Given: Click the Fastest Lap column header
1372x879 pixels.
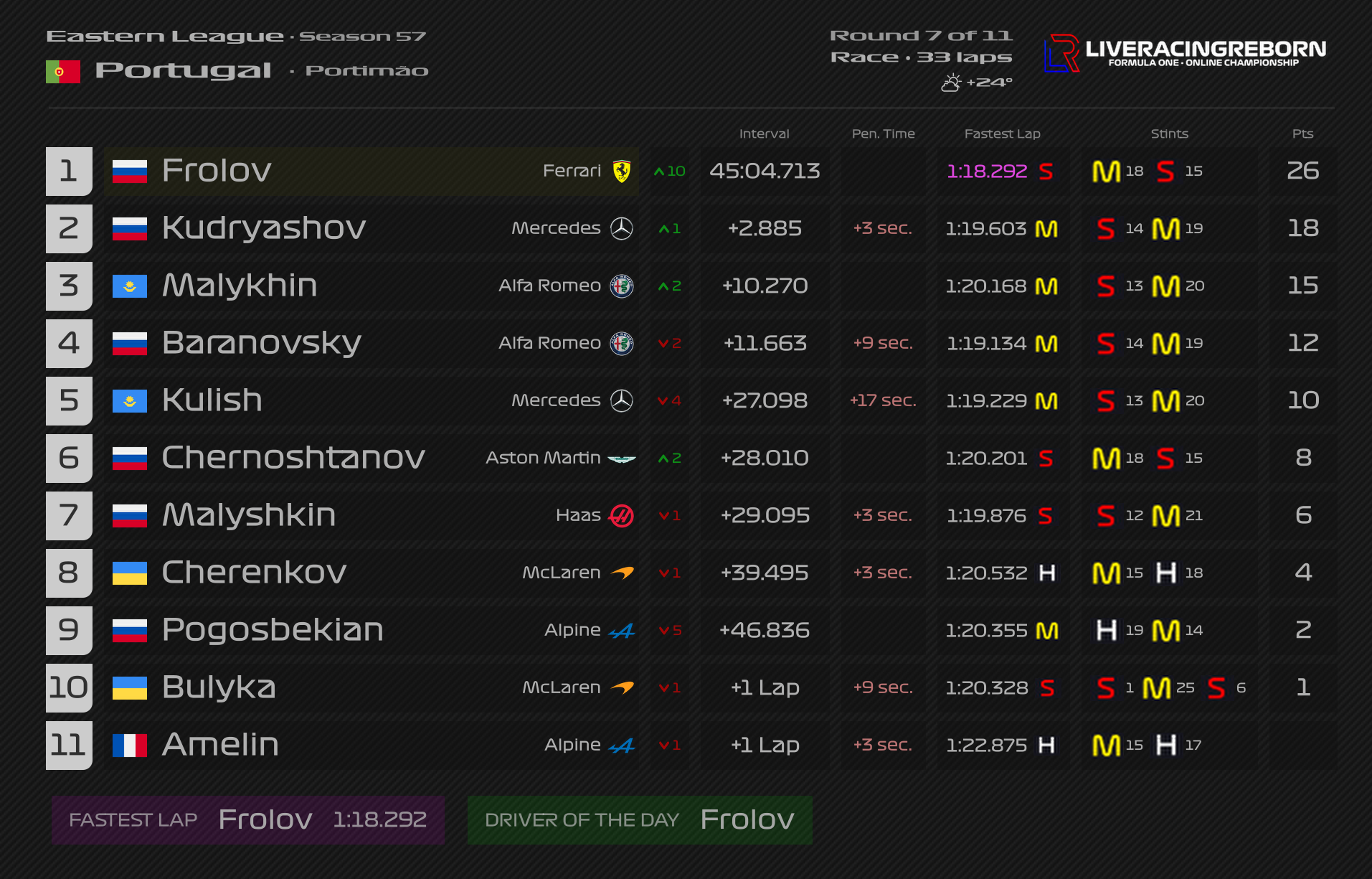Looking at the screenshot, I should click(x=1002, y=133).
